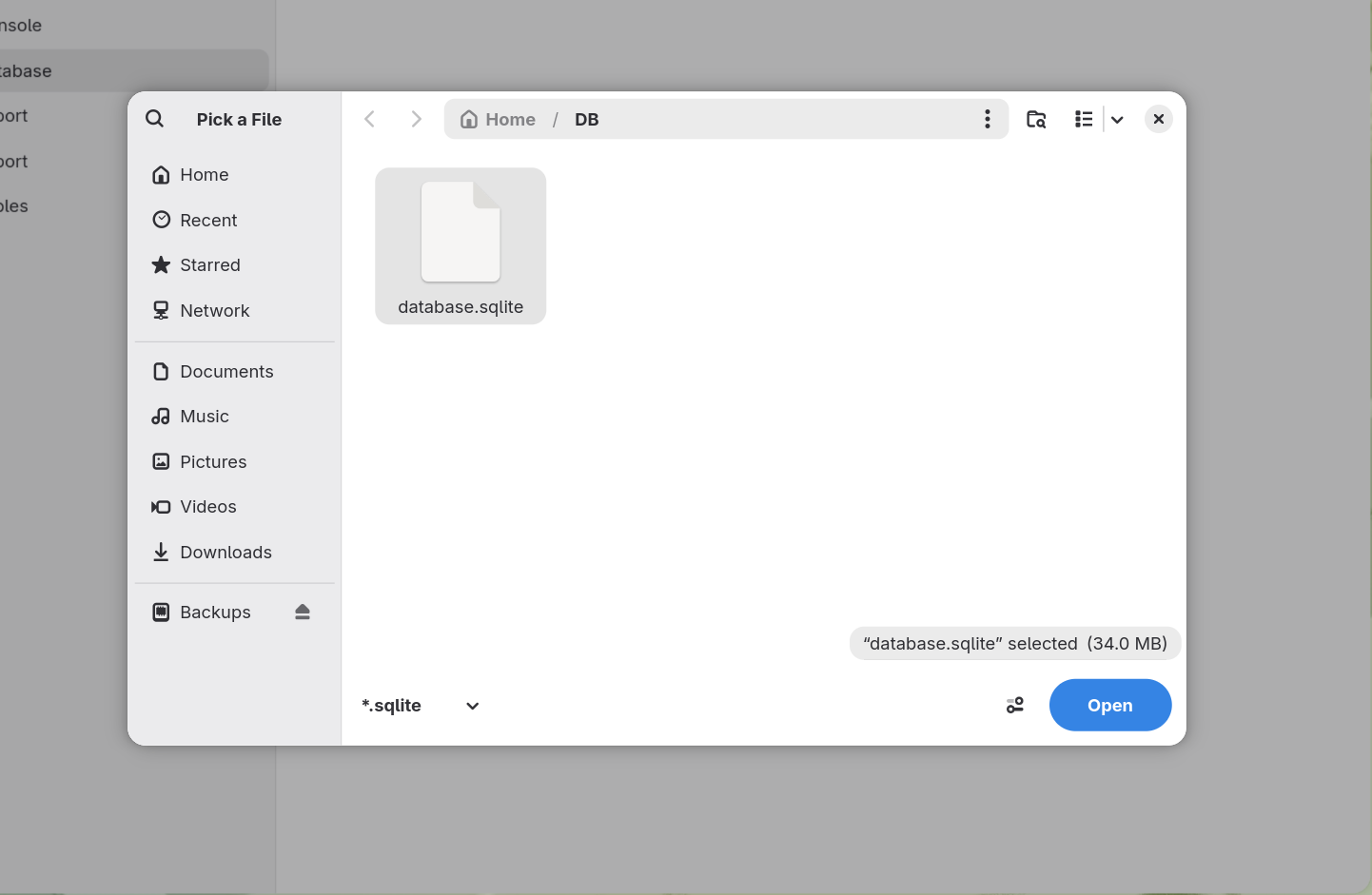Open the filter options icon beside Open

[x=1015, y=705]
